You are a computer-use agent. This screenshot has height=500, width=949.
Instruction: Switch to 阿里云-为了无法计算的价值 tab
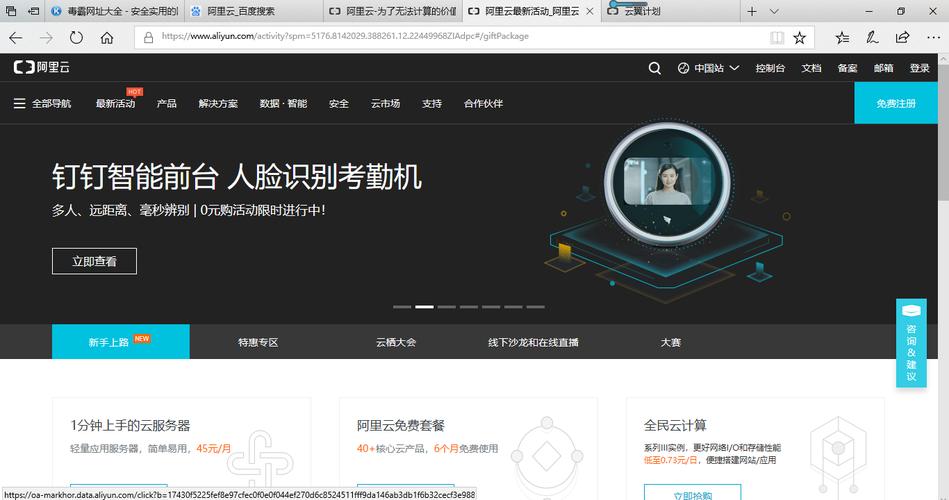pyautogui.click(x=393, y=11)
